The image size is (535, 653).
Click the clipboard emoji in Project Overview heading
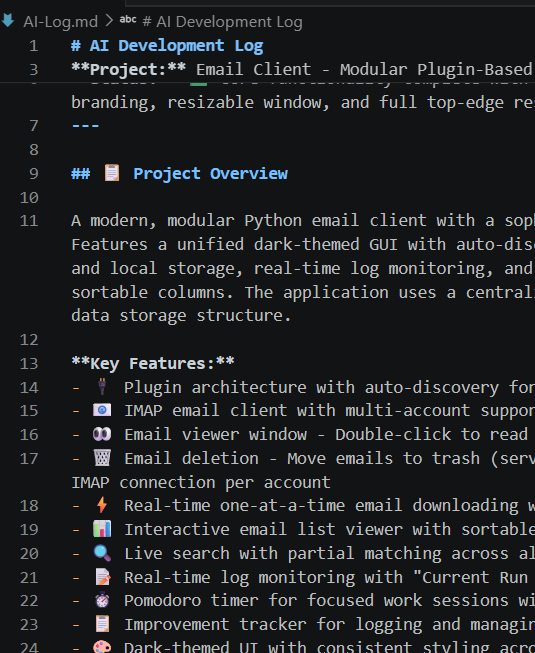[112, 173]
